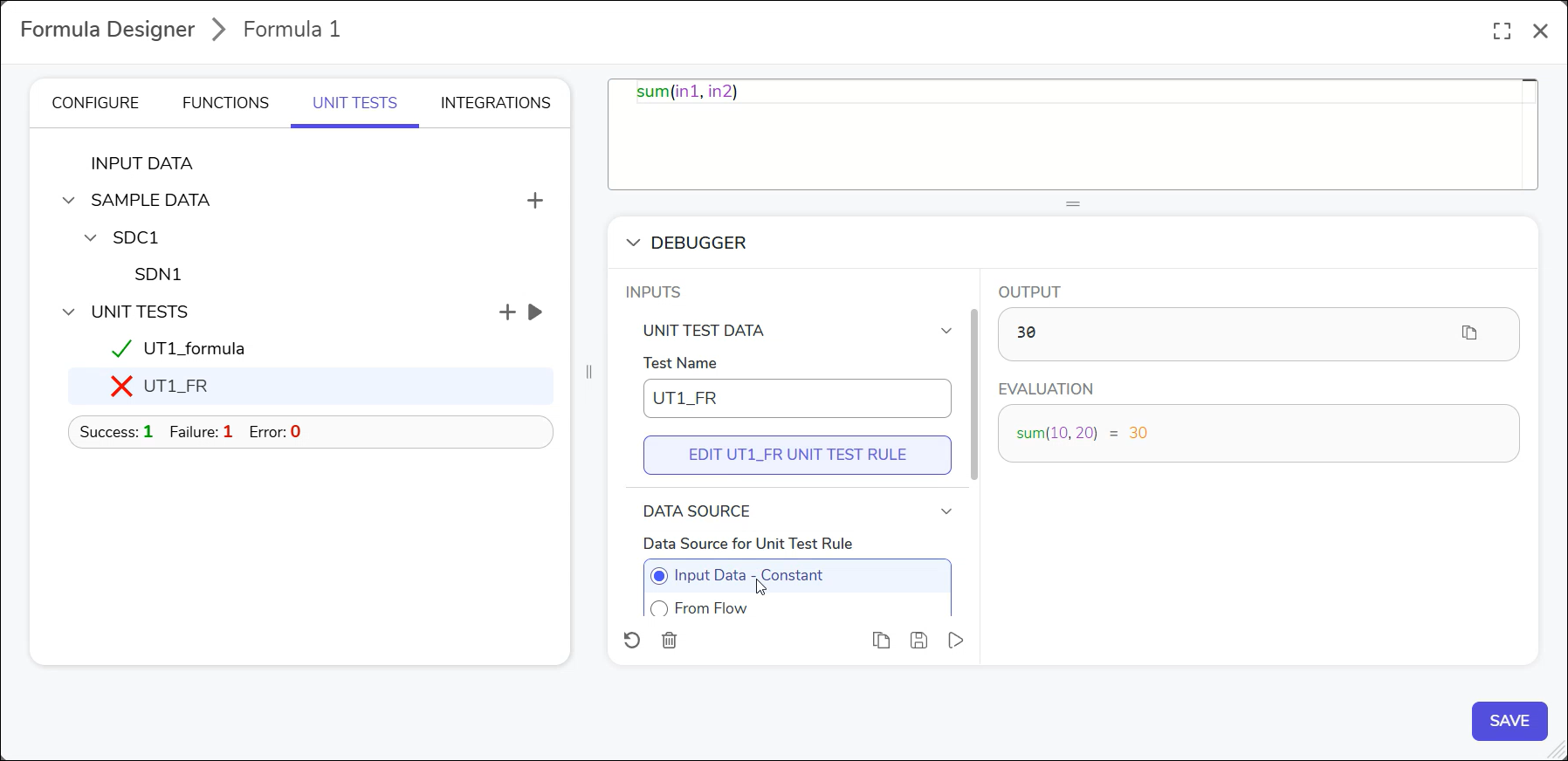Switch to the FUNCTIONS tab

[225, 103]
